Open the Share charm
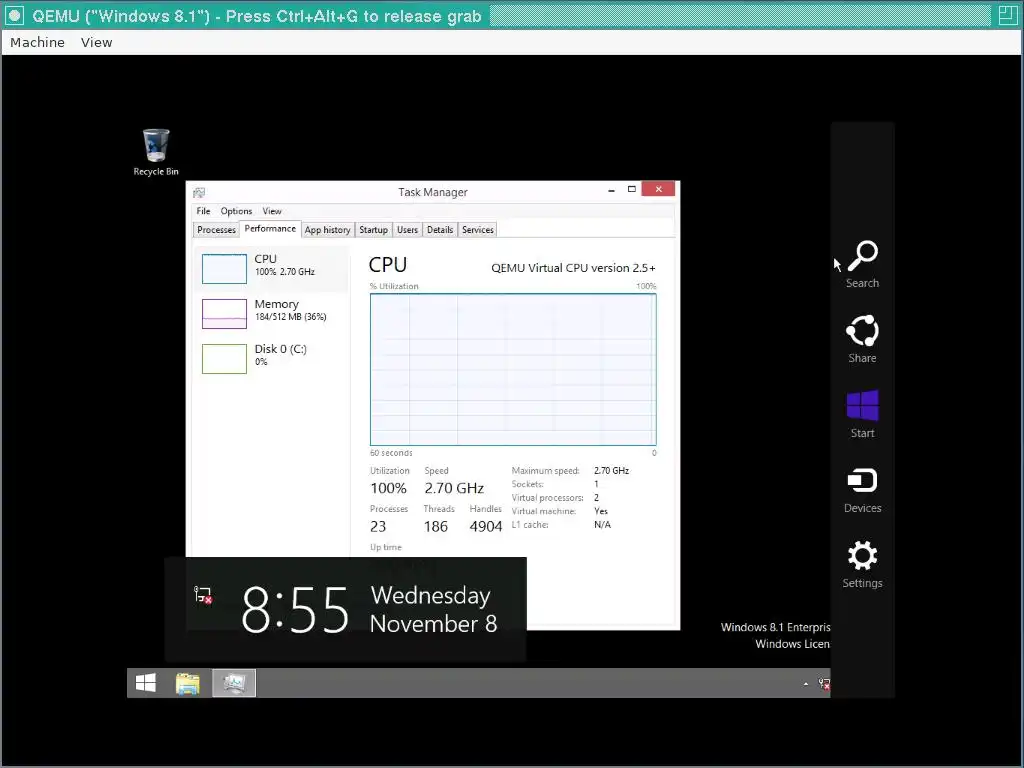 (862, 340)
